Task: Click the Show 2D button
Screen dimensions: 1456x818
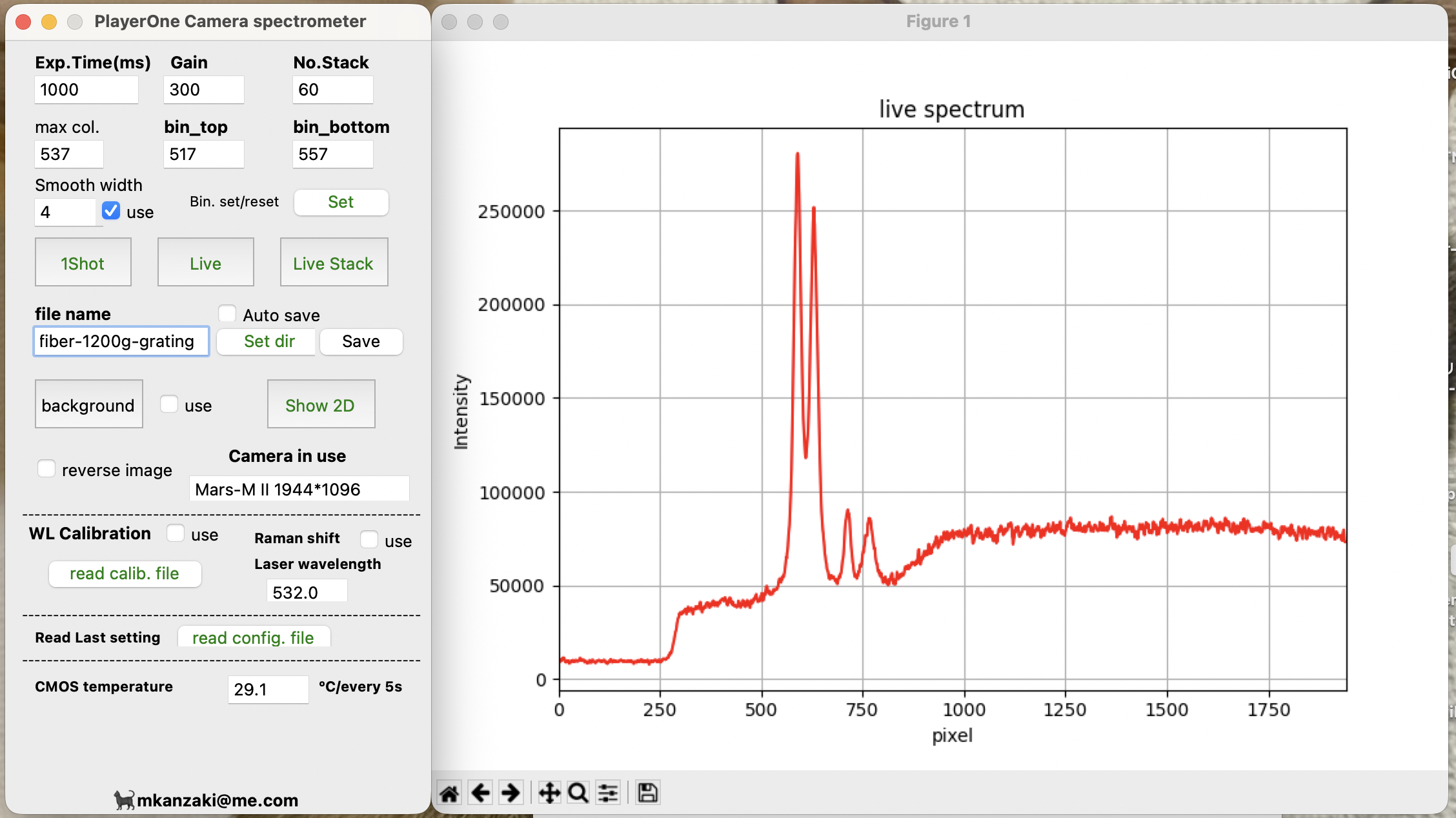Action: (321, 404)
